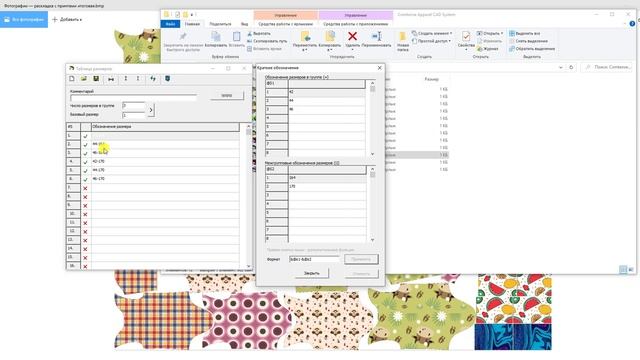Click the greyed button below Применить in the dialog
This screenshot has height=360, width=640.
361,273
